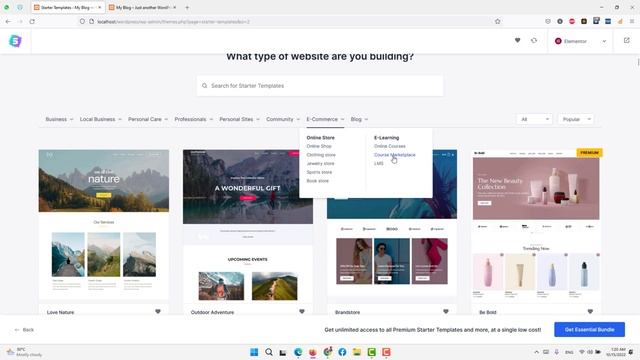
Task: Expand the Blog category menu
Action: pyautogui.click(x=359, y=119)
